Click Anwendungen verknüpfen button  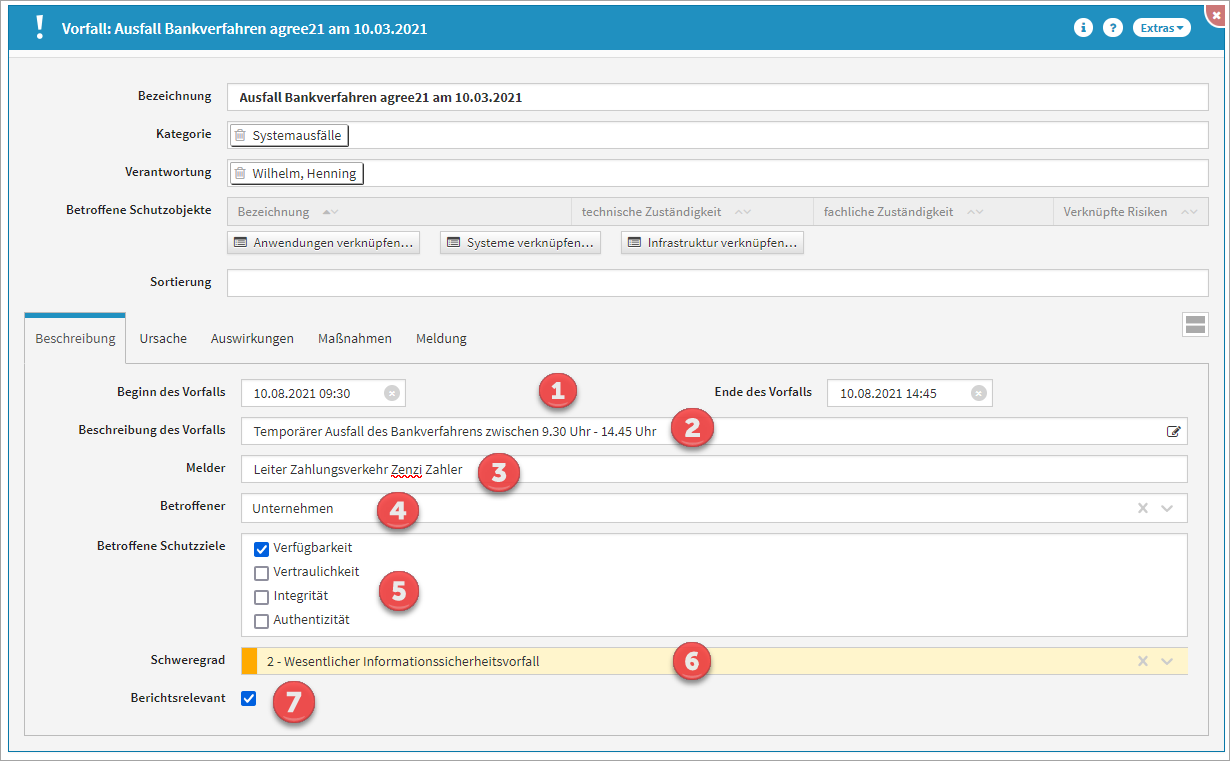[x=324, y=243]
